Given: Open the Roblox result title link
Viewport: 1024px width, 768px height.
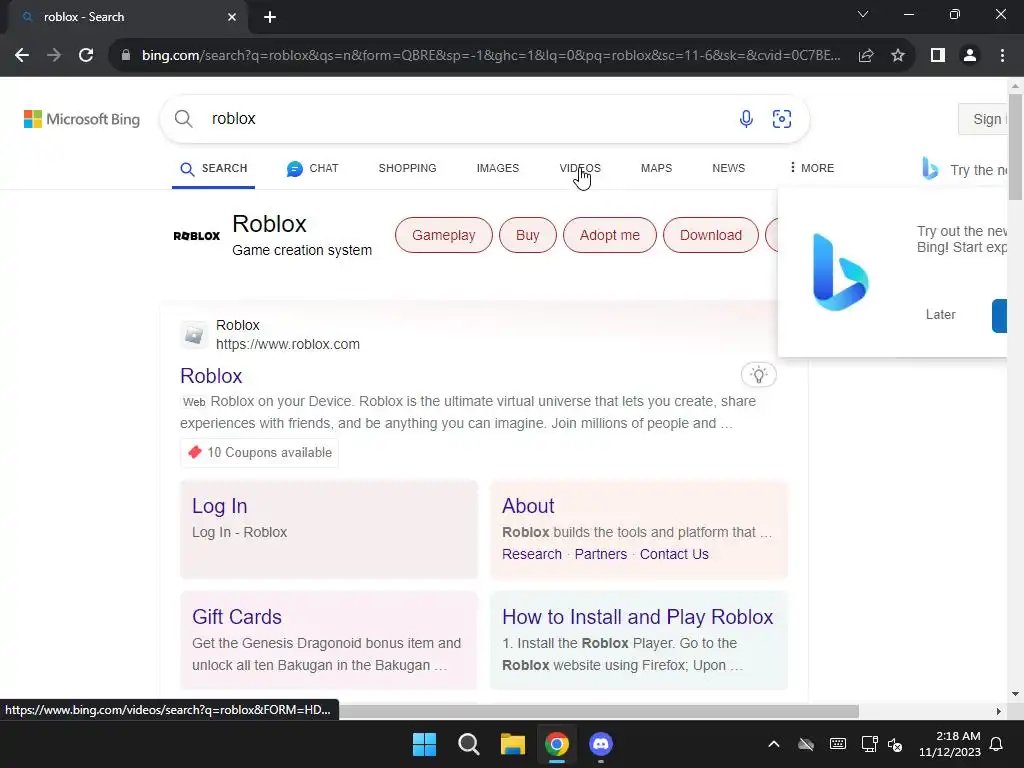Looking at the screenshot, I should (x=211, y=376).
